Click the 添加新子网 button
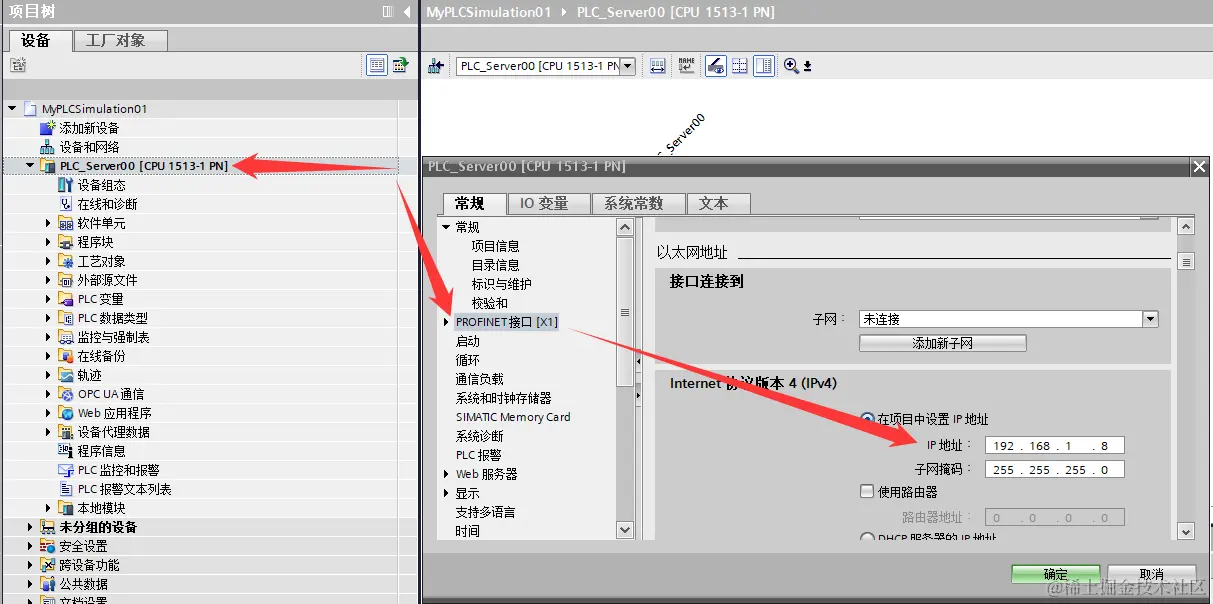This screenshot has height=604, width=1213. (x=943, y=342)
